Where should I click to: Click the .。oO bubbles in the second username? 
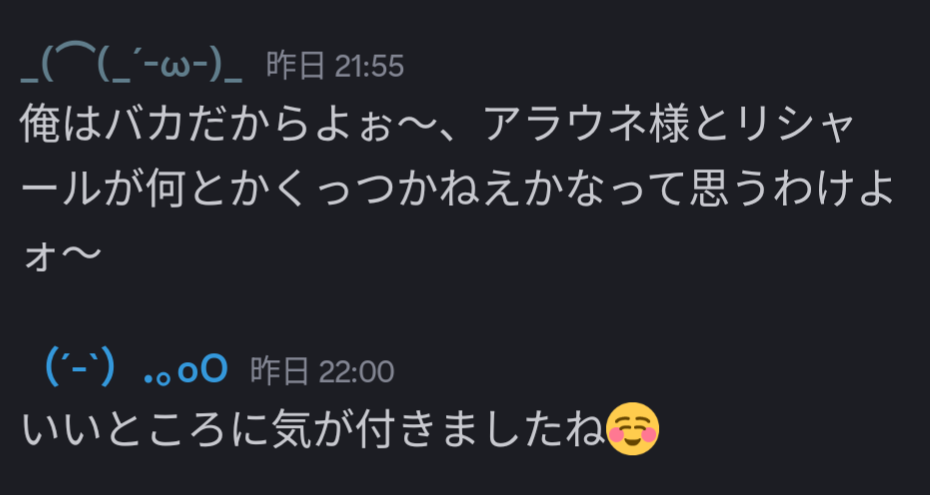point(186,371)
